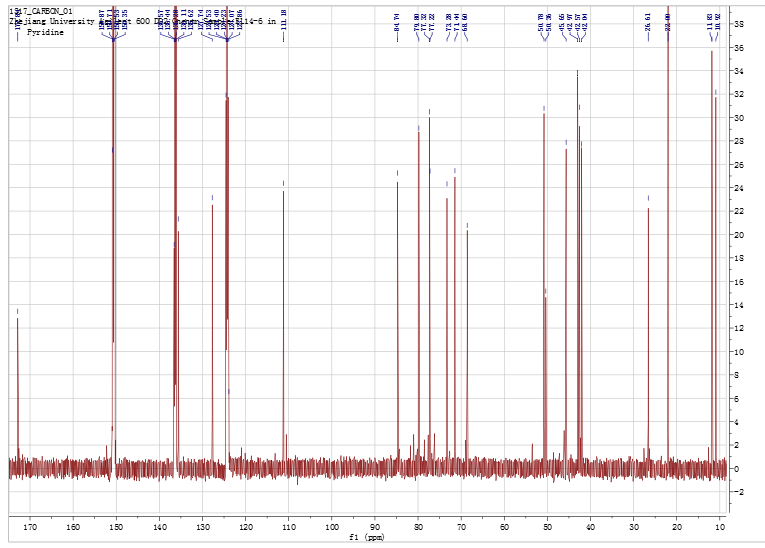Viewport: 765px width, 548px height.
Task: Click the y-axis intensity label '0'
Action: (x=737, y=469)
